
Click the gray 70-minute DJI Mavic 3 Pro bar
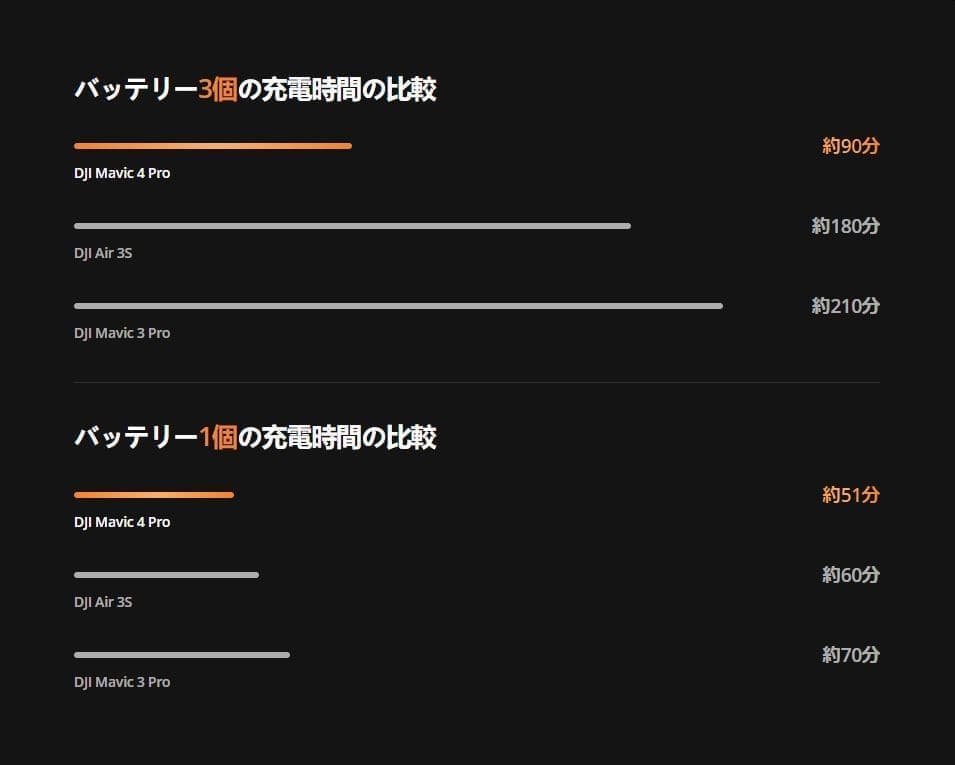182,655
